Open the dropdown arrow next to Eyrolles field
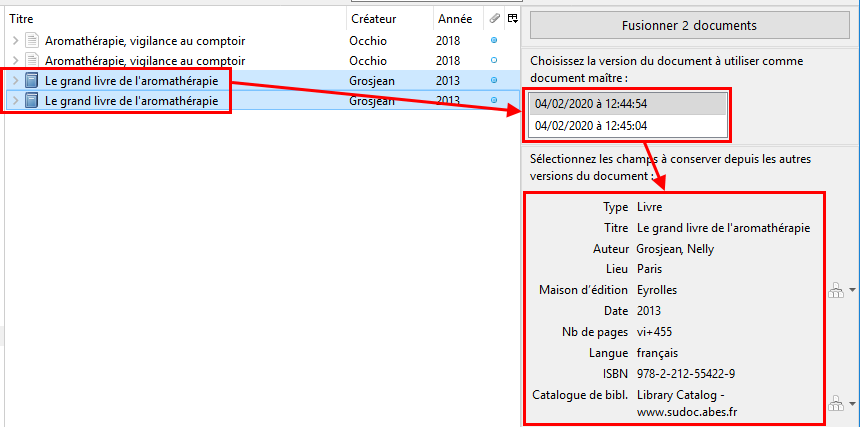The height and width of the screenshot is (427, 860). [x=852, y=291]
